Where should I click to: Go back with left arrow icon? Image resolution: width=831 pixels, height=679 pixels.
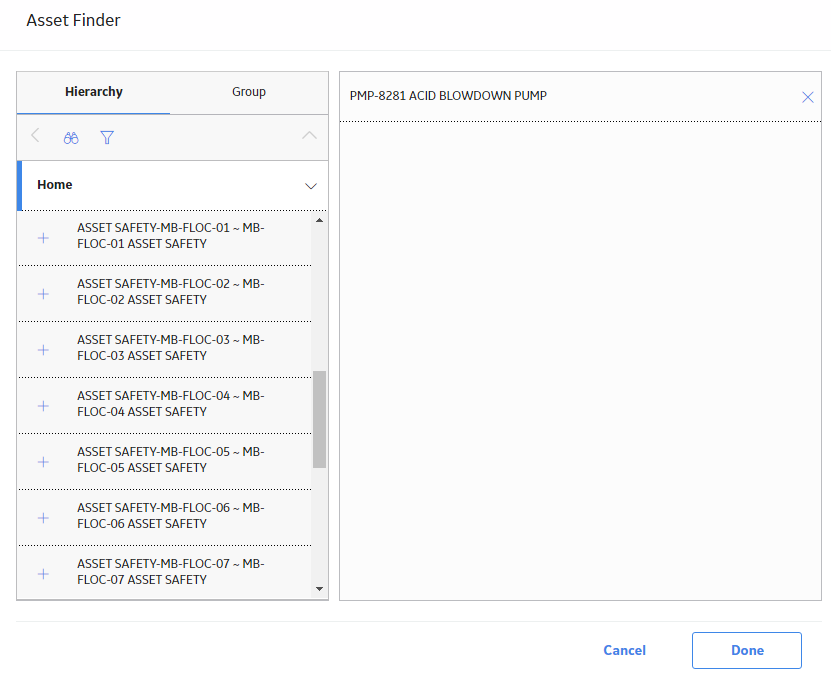tap(36, 136)
